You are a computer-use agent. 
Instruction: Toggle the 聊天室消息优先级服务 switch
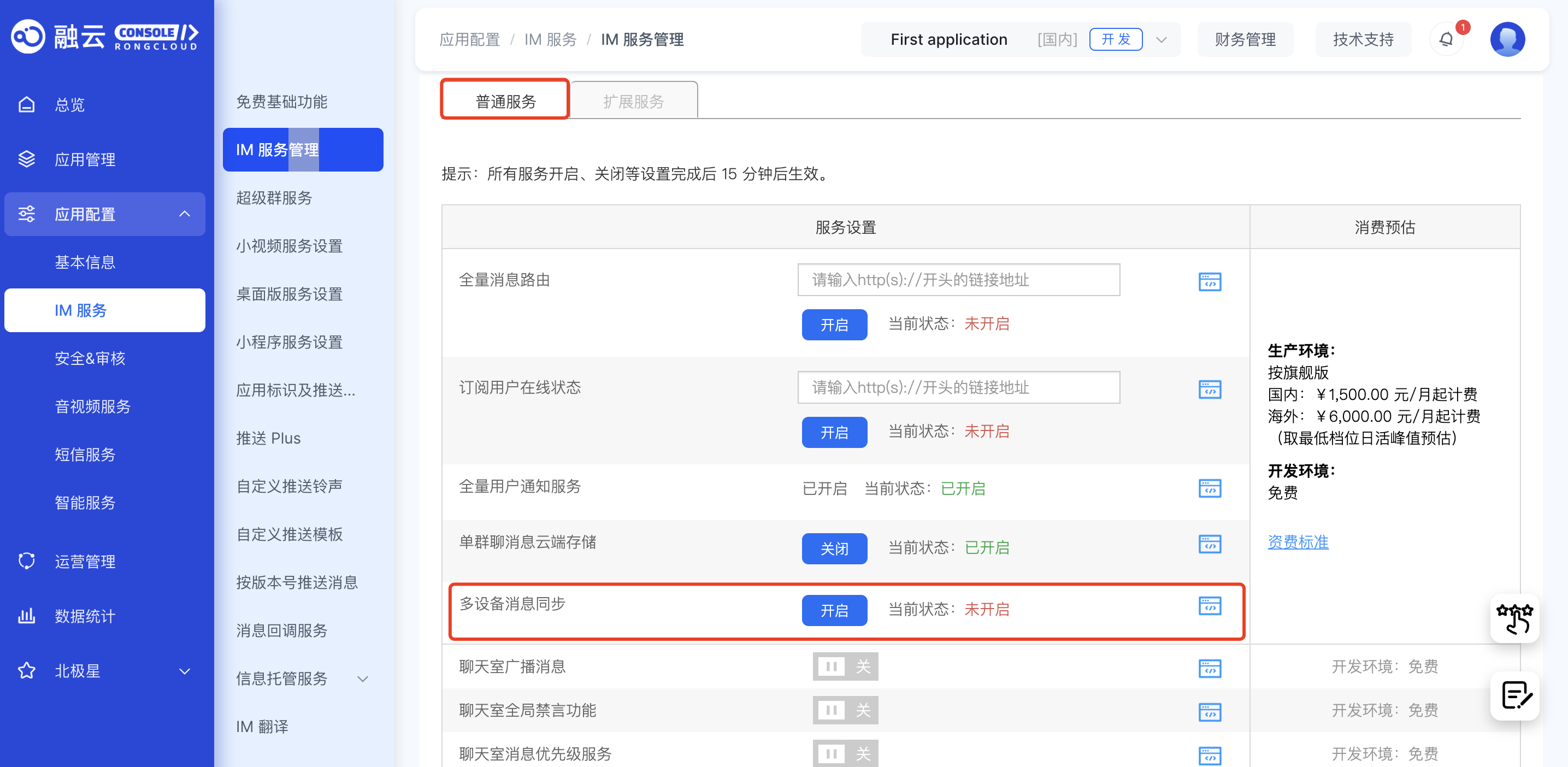click(845, 753)
